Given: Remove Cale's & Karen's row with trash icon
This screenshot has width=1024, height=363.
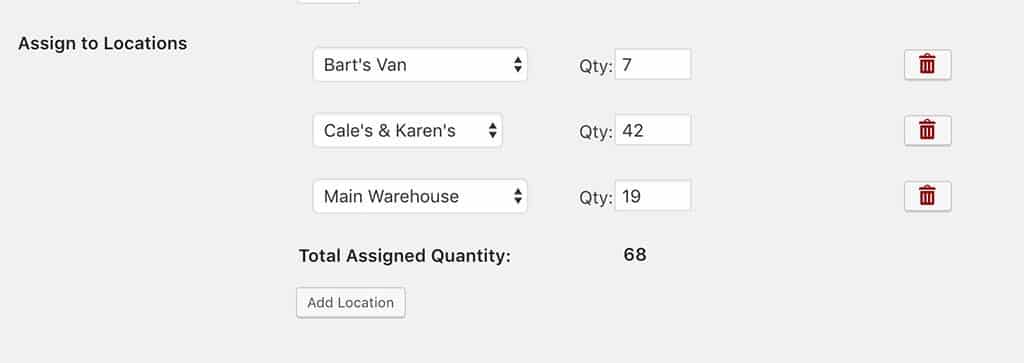Looking at the screenshot, I should coord(927,131).
